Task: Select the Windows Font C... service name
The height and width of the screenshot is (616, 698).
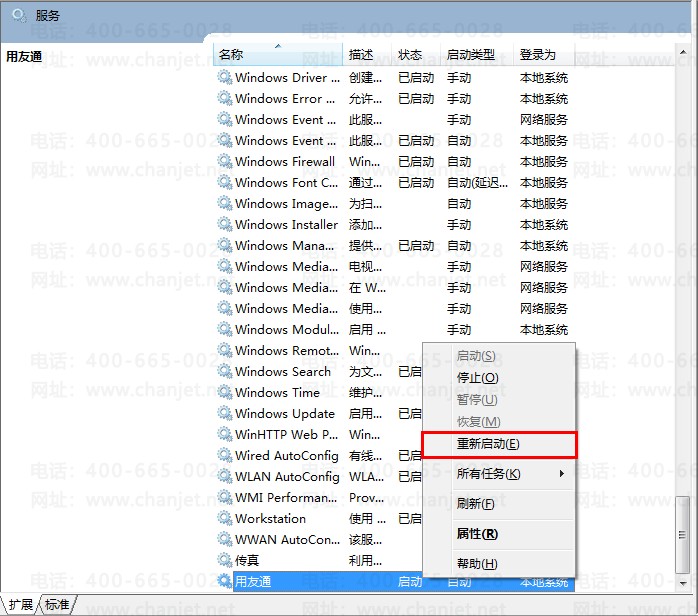Action: coord(286,182)
